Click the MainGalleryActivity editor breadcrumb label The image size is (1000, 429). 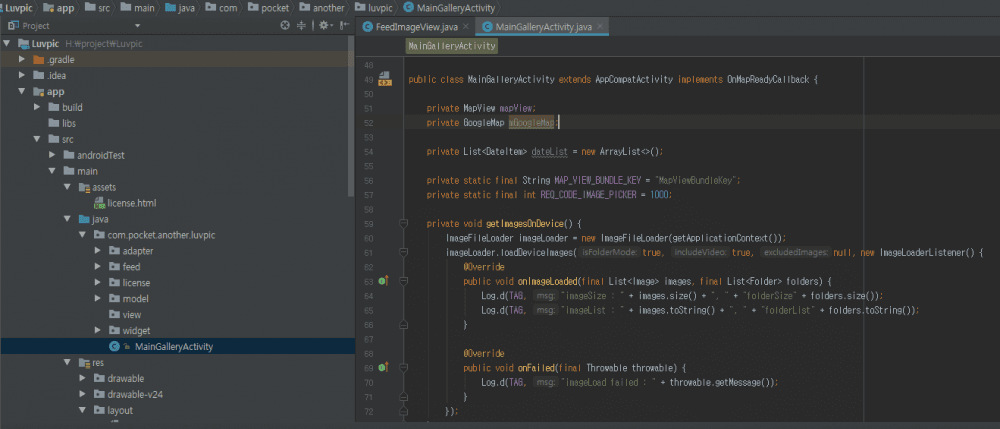click(x=452, y=47)
